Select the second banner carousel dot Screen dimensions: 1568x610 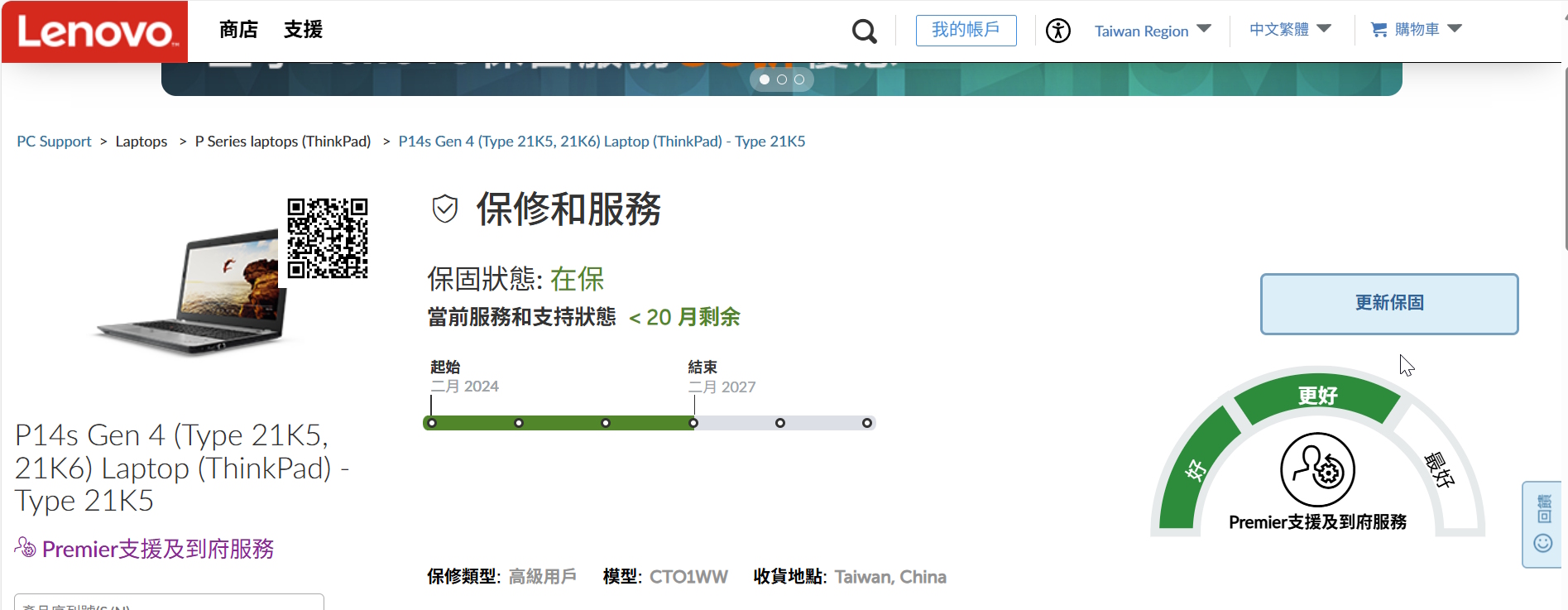[x=782, y=79]
